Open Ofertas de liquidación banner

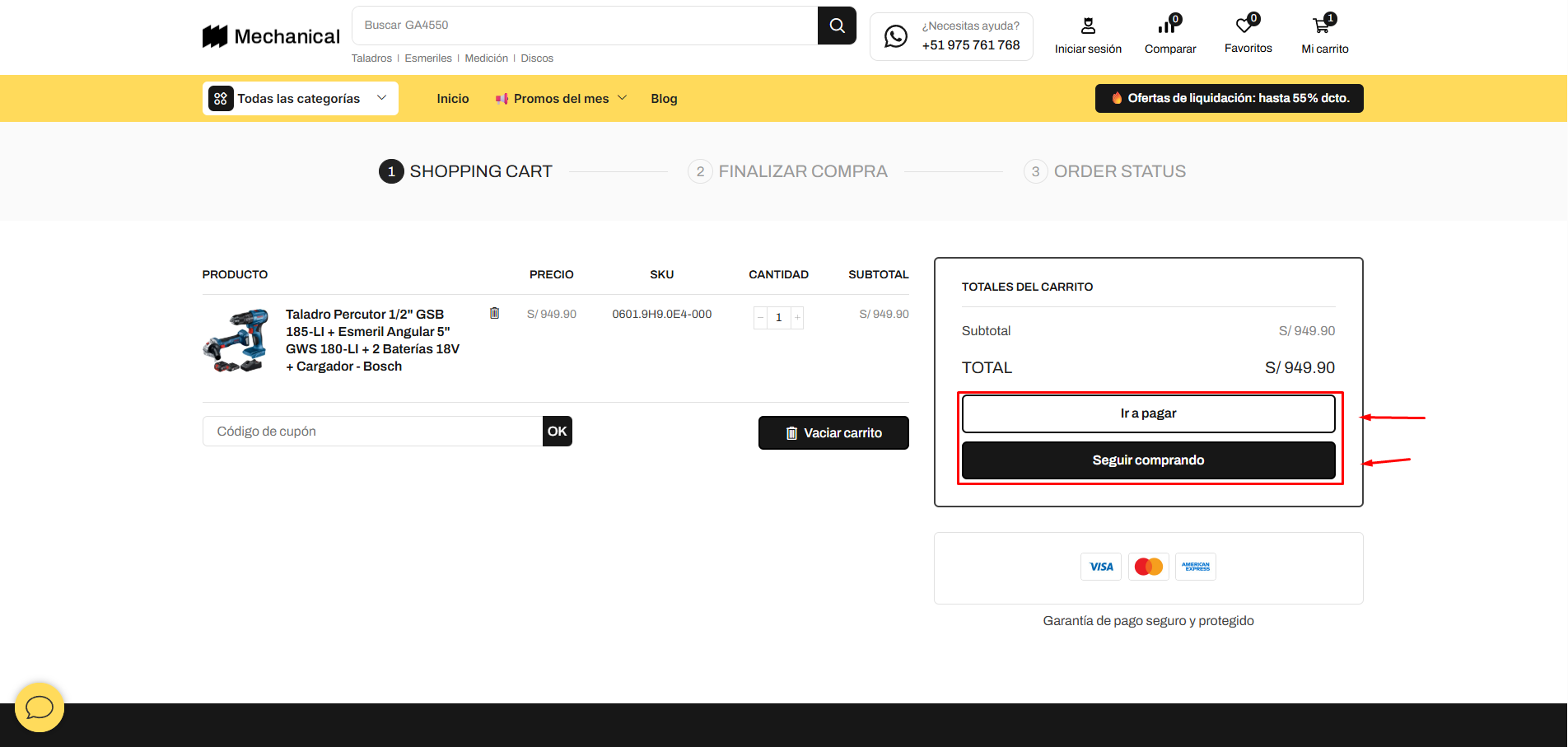pyautogui.click(x=1229, y=98)
